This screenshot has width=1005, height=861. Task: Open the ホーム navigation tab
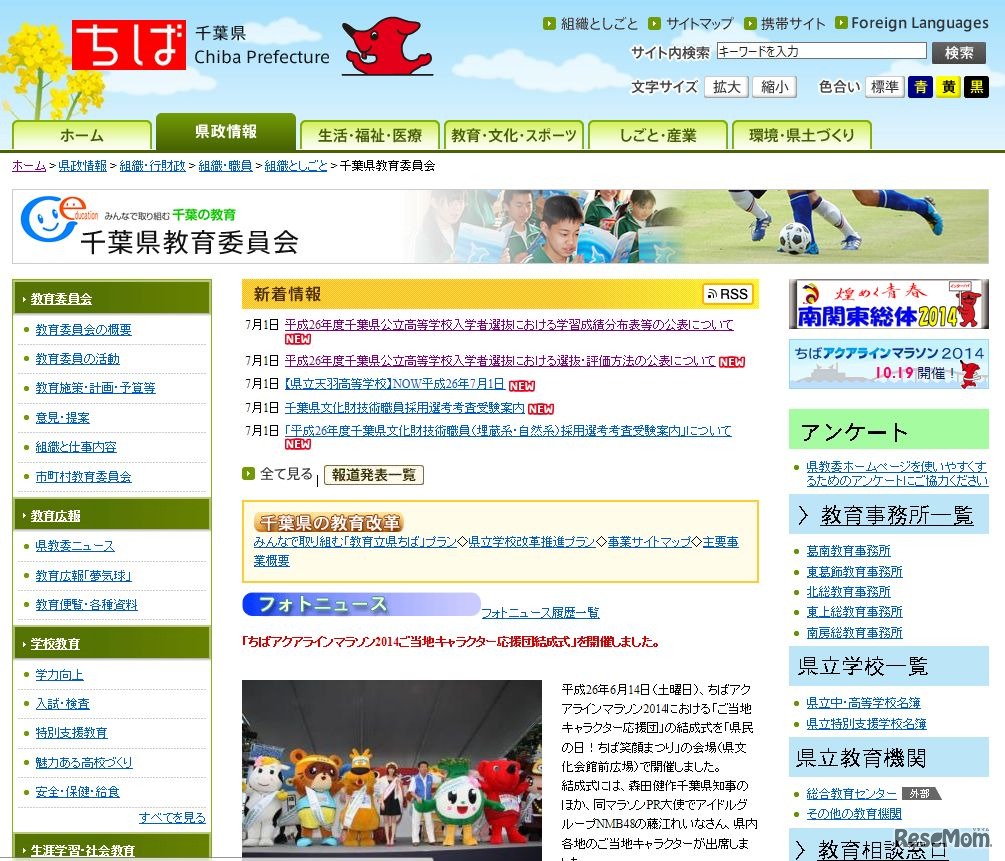(80, 133)
